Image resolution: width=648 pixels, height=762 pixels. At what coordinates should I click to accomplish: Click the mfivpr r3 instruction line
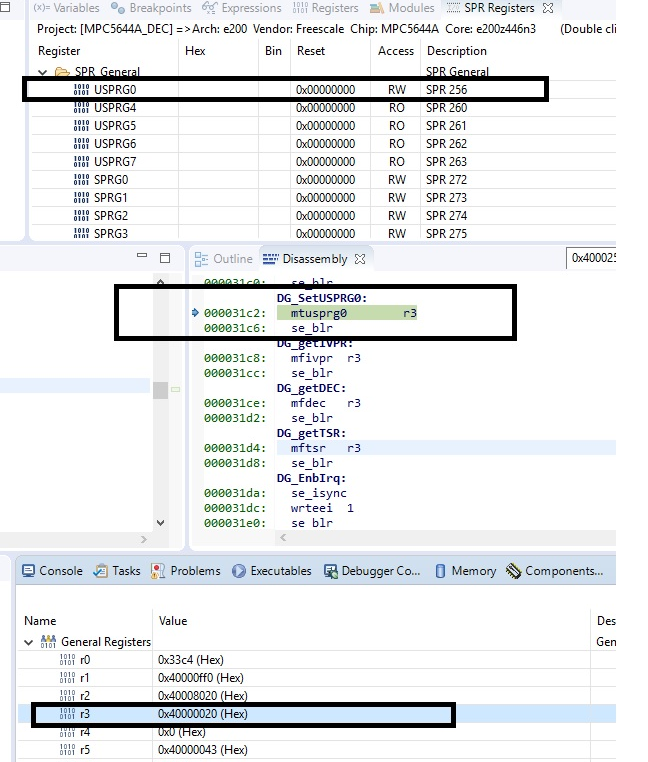click(x=326, y=358)
